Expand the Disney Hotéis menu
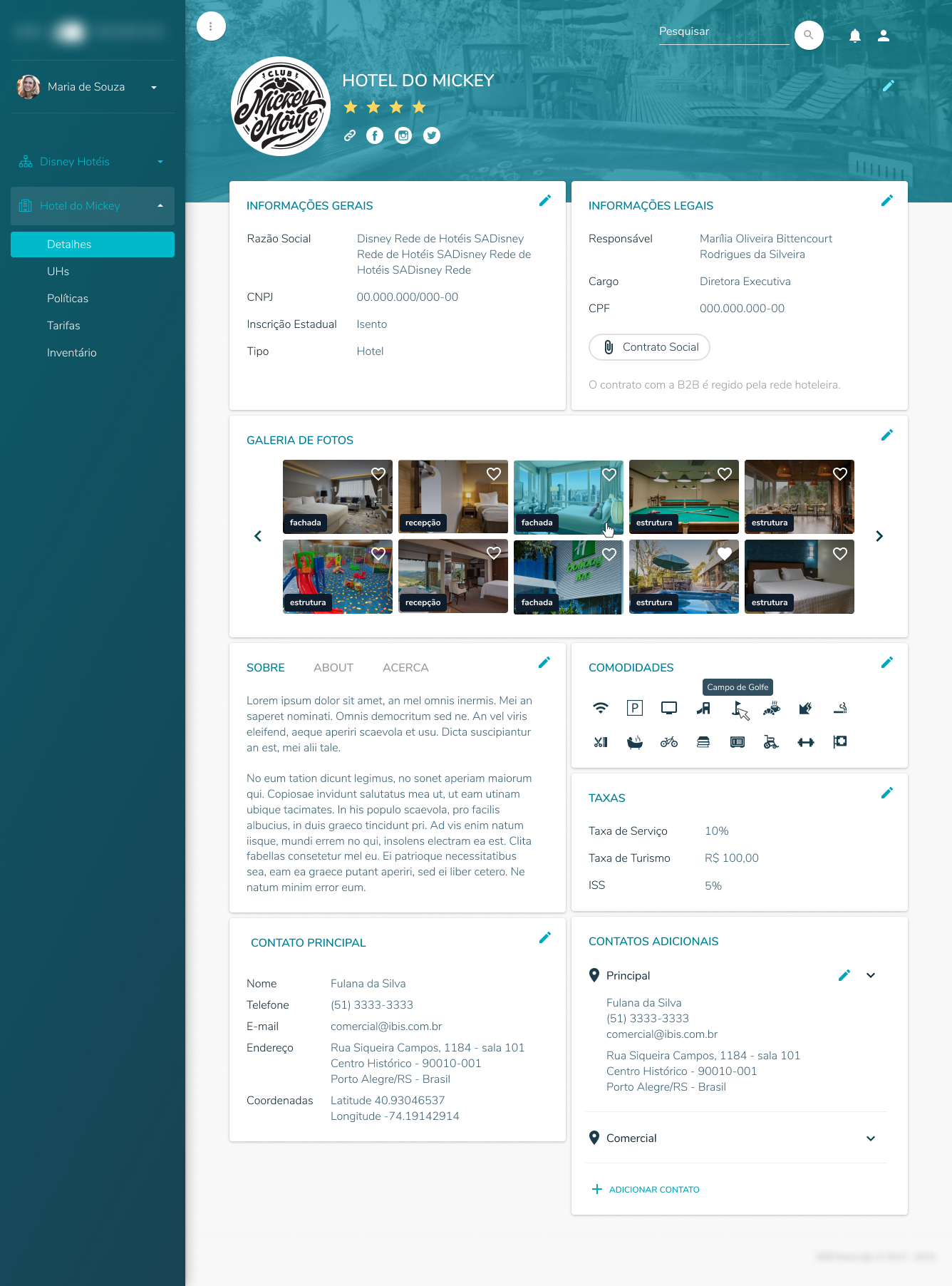 (93, 162)
